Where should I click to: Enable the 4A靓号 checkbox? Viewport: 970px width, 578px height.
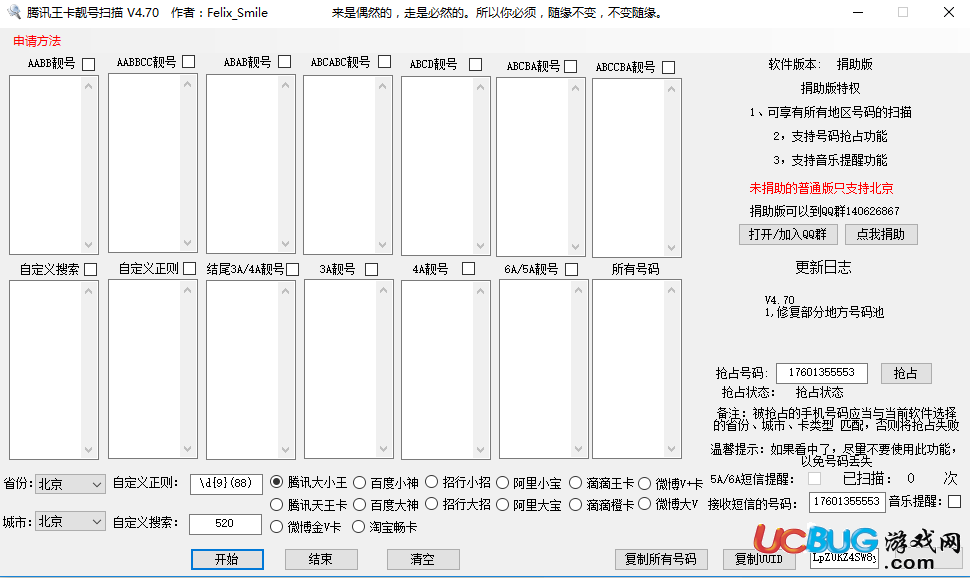coord(468,269)
